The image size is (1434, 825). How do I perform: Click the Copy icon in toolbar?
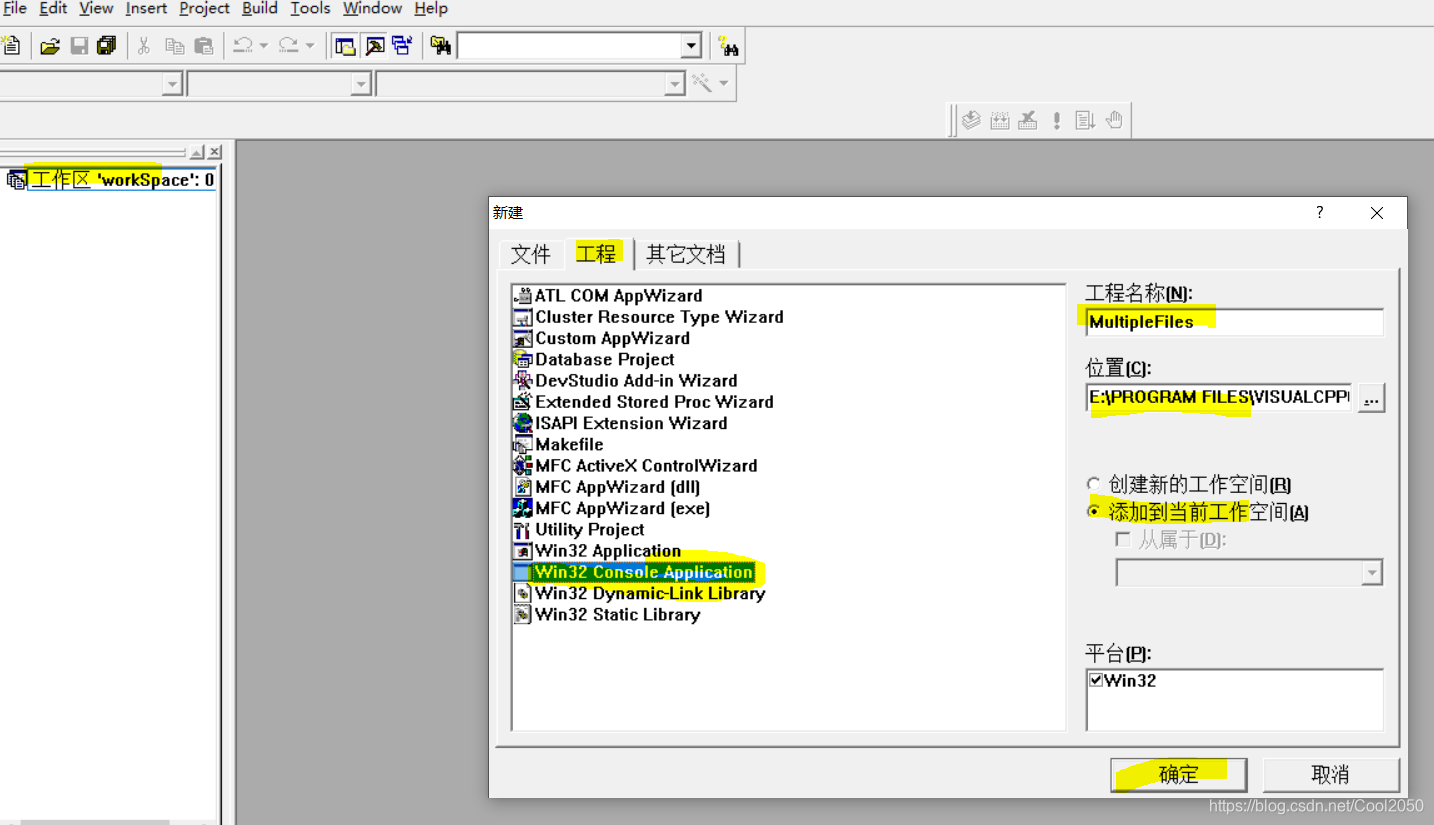point(174,46)
